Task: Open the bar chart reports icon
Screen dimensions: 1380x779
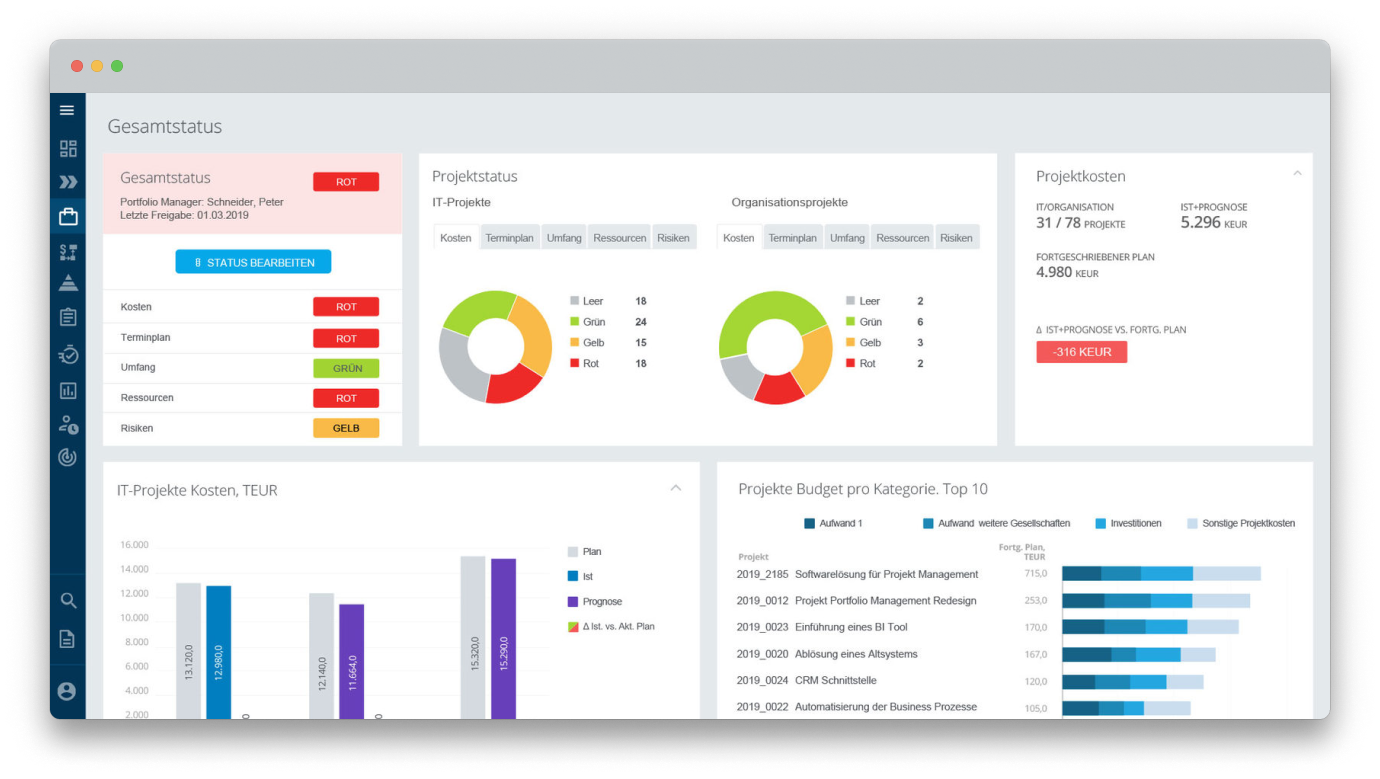Action: 68,391
